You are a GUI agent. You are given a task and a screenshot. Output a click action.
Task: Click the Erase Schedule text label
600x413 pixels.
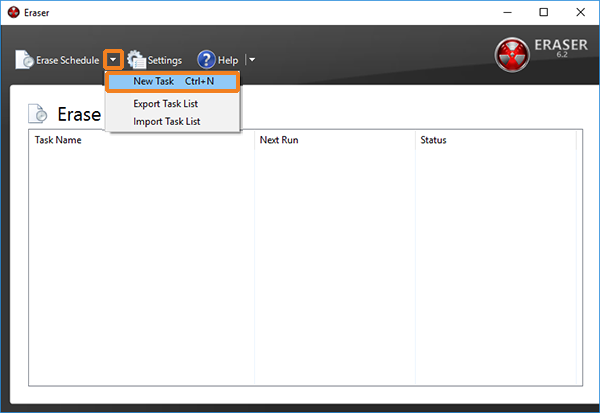pyautogui.click(x=67, y=61)
